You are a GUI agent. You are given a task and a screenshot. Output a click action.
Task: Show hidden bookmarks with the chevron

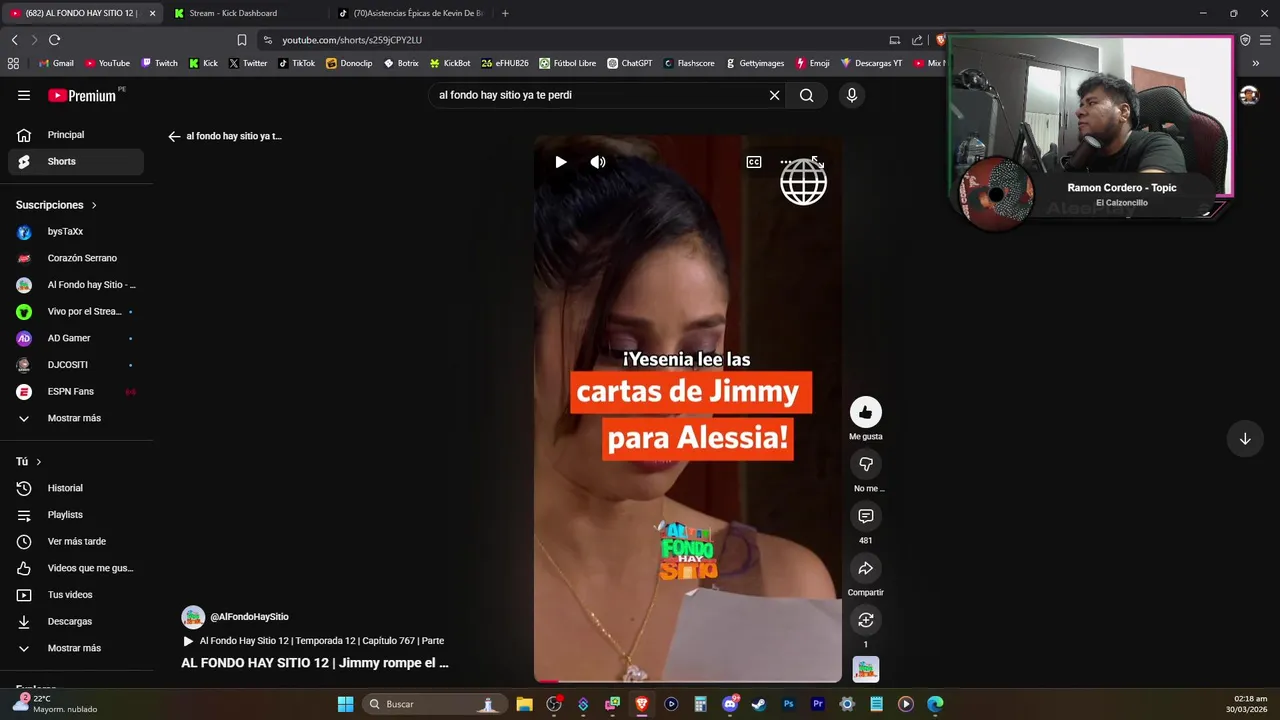[x=1255, y=63]
